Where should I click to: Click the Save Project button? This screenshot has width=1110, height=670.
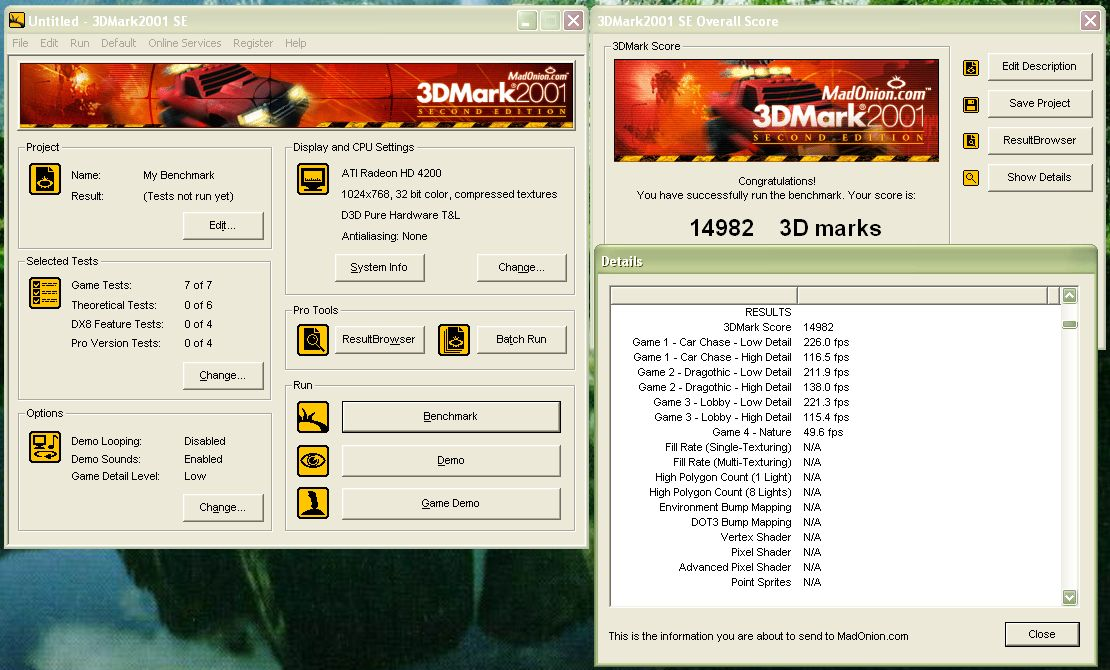1040,103
